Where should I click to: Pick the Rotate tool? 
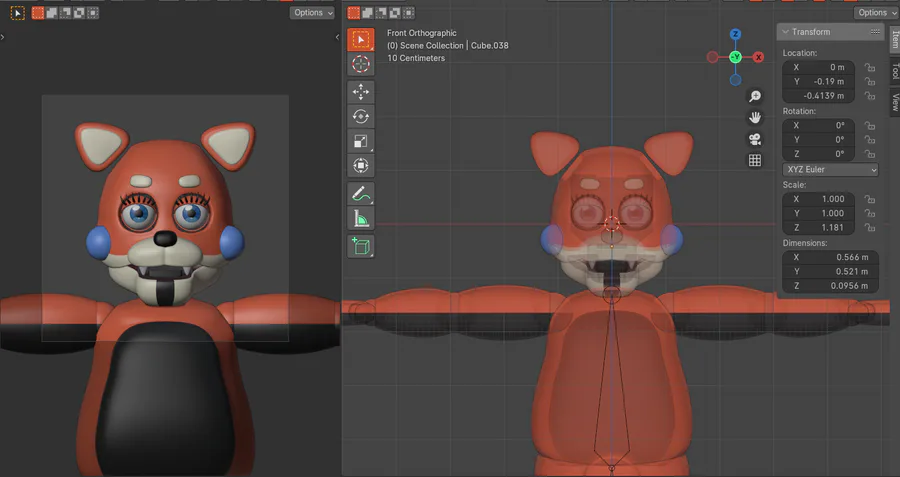coord(360,117)
